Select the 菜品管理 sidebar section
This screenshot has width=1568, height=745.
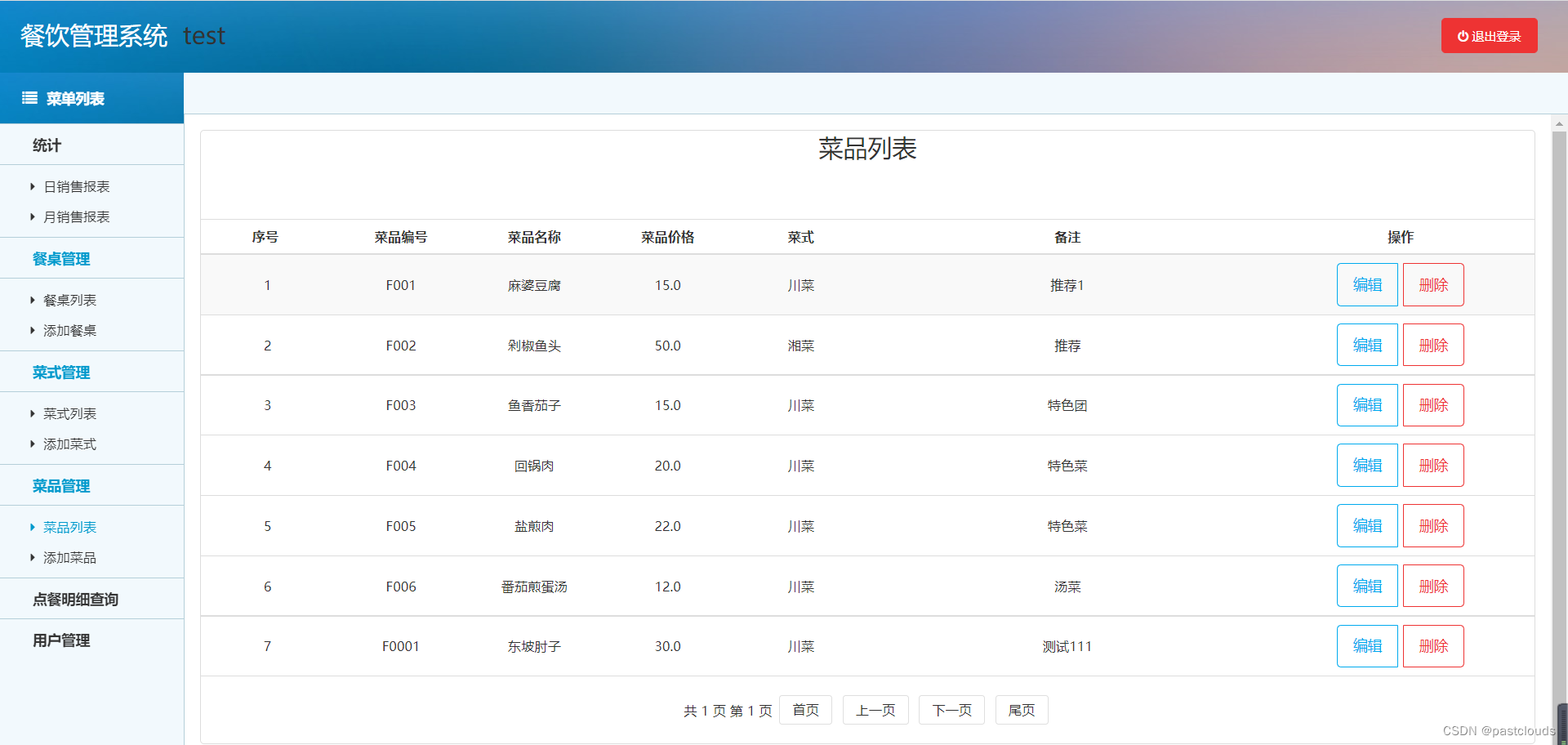click(61, 486)
